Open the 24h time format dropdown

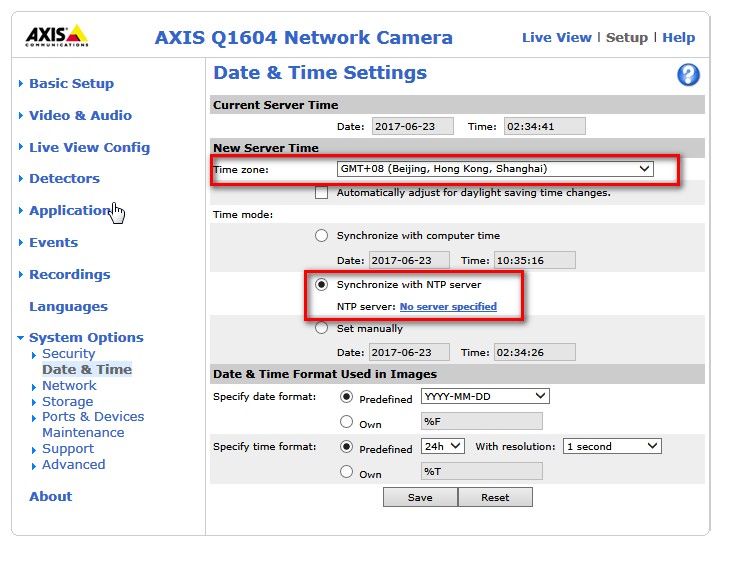pos(443,447)
